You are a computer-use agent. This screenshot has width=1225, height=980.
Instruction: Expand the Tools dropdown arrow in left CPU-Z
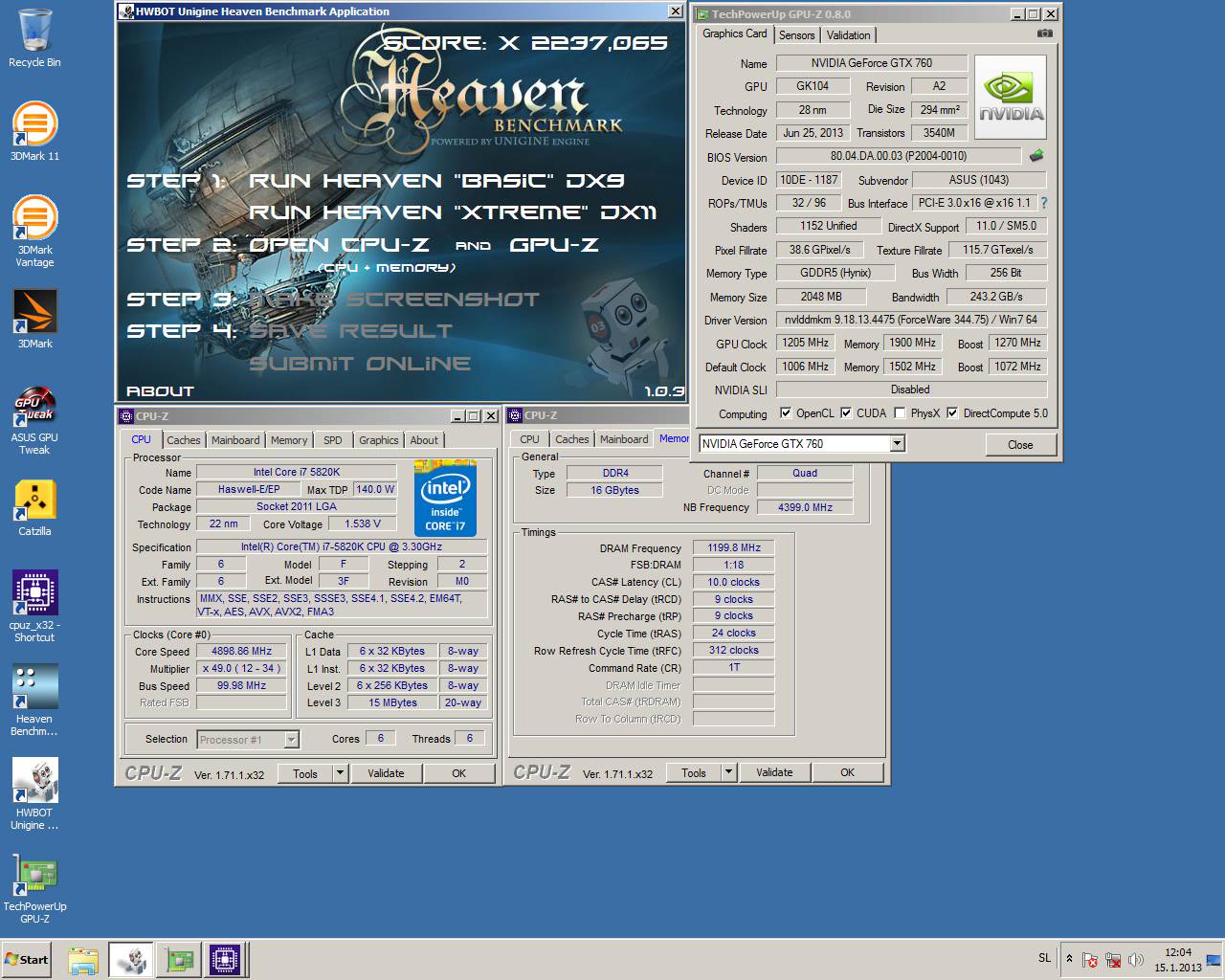(x=340, y=773)
